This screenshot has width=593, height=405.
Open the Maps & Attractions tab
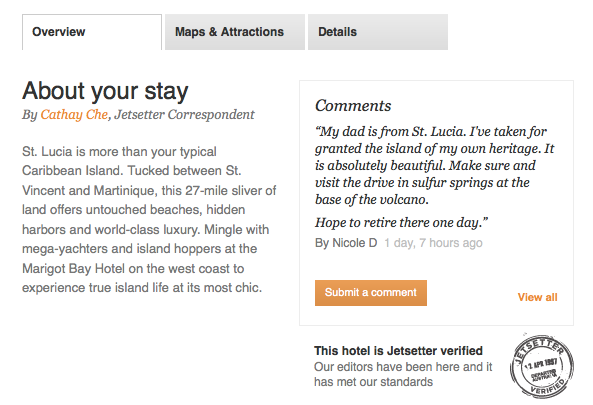(235, 32)
